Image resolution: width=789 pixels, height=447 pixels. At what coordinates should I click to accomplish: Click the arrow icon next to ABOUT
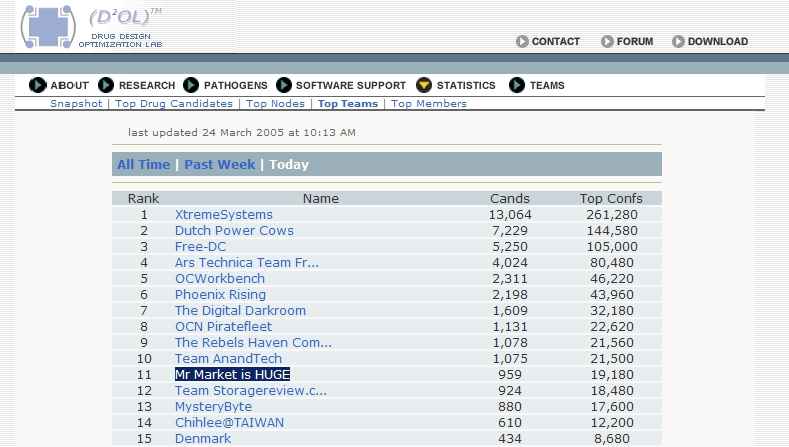point(38,85)
